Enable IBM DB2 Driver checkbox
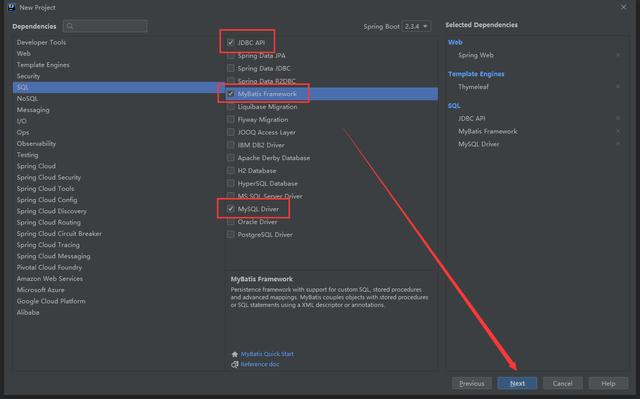Viewport: 640px width, 399px height. point(231,145)
